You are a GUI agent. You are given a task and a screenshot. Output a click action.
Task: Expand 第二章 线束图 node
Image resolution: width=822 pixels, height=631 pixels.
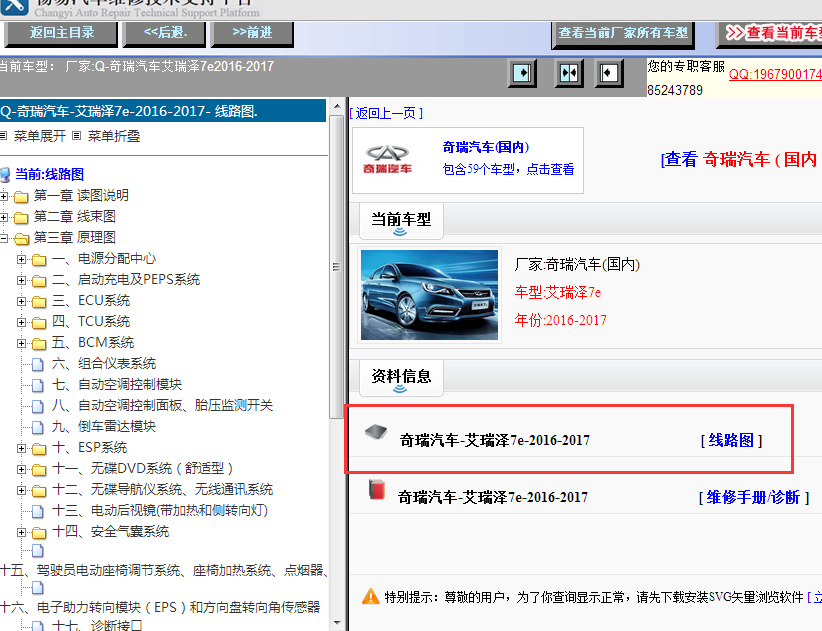pos(4,217)
